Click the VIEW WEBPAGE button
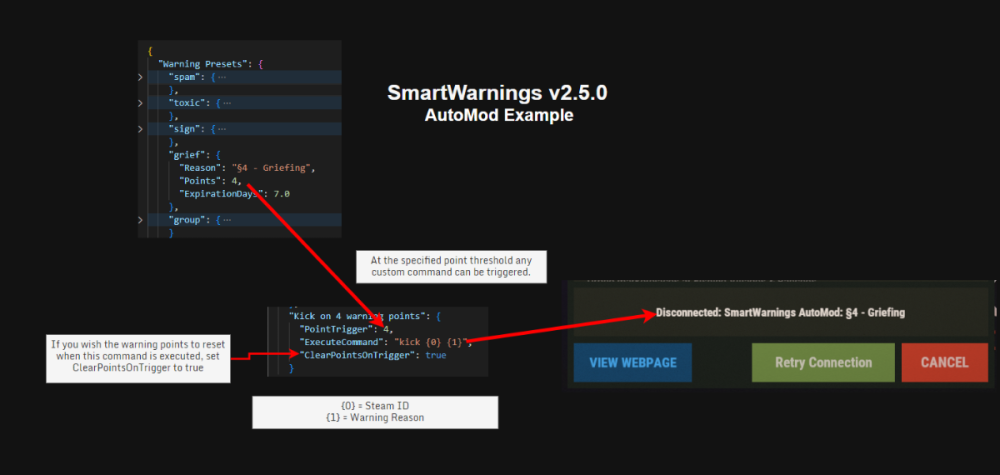The width and height of the screenshot is (1000, 475). (x=633, y=362)
